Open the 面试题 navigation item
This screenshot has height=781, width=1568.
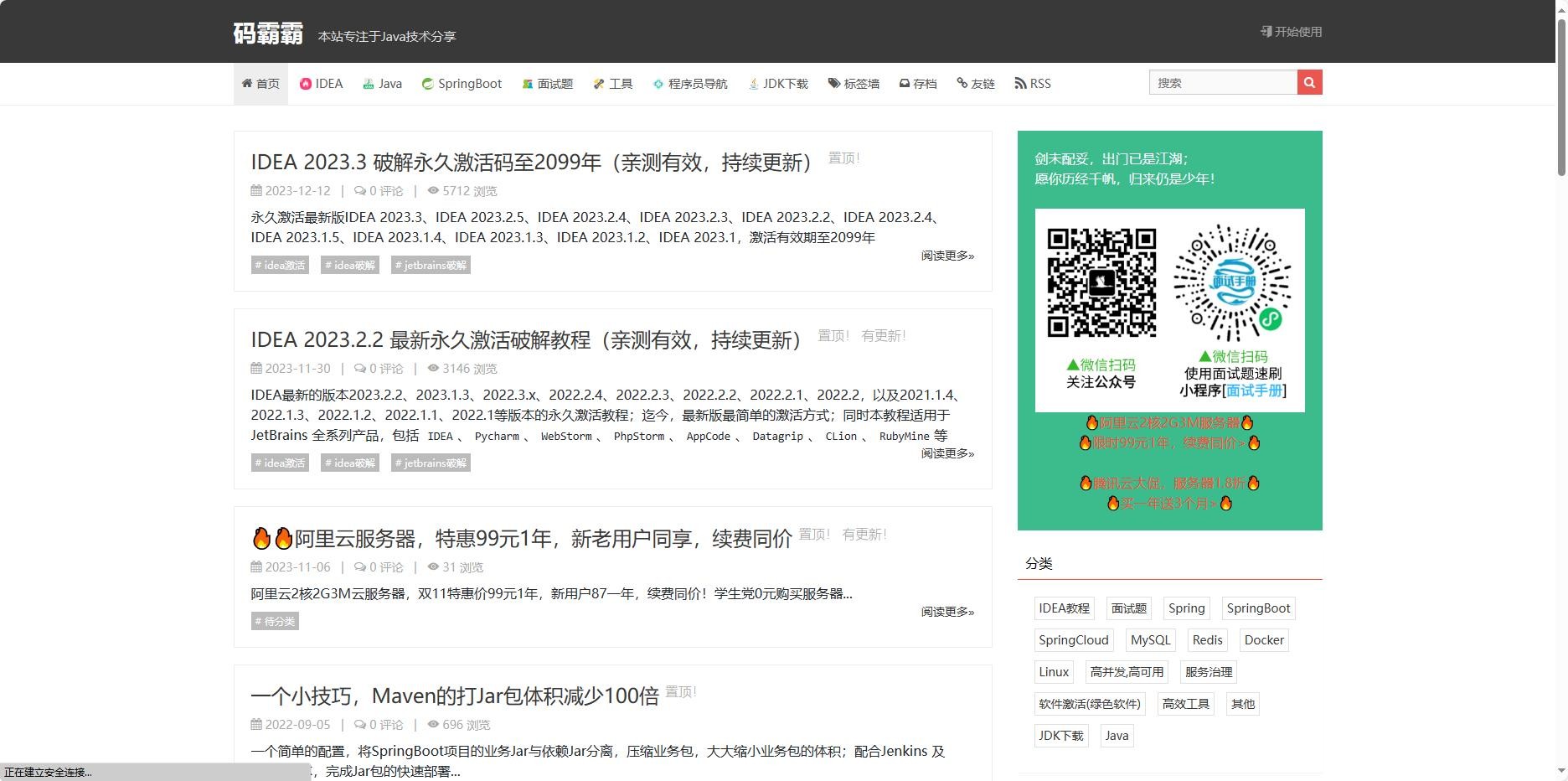(547, 84)
